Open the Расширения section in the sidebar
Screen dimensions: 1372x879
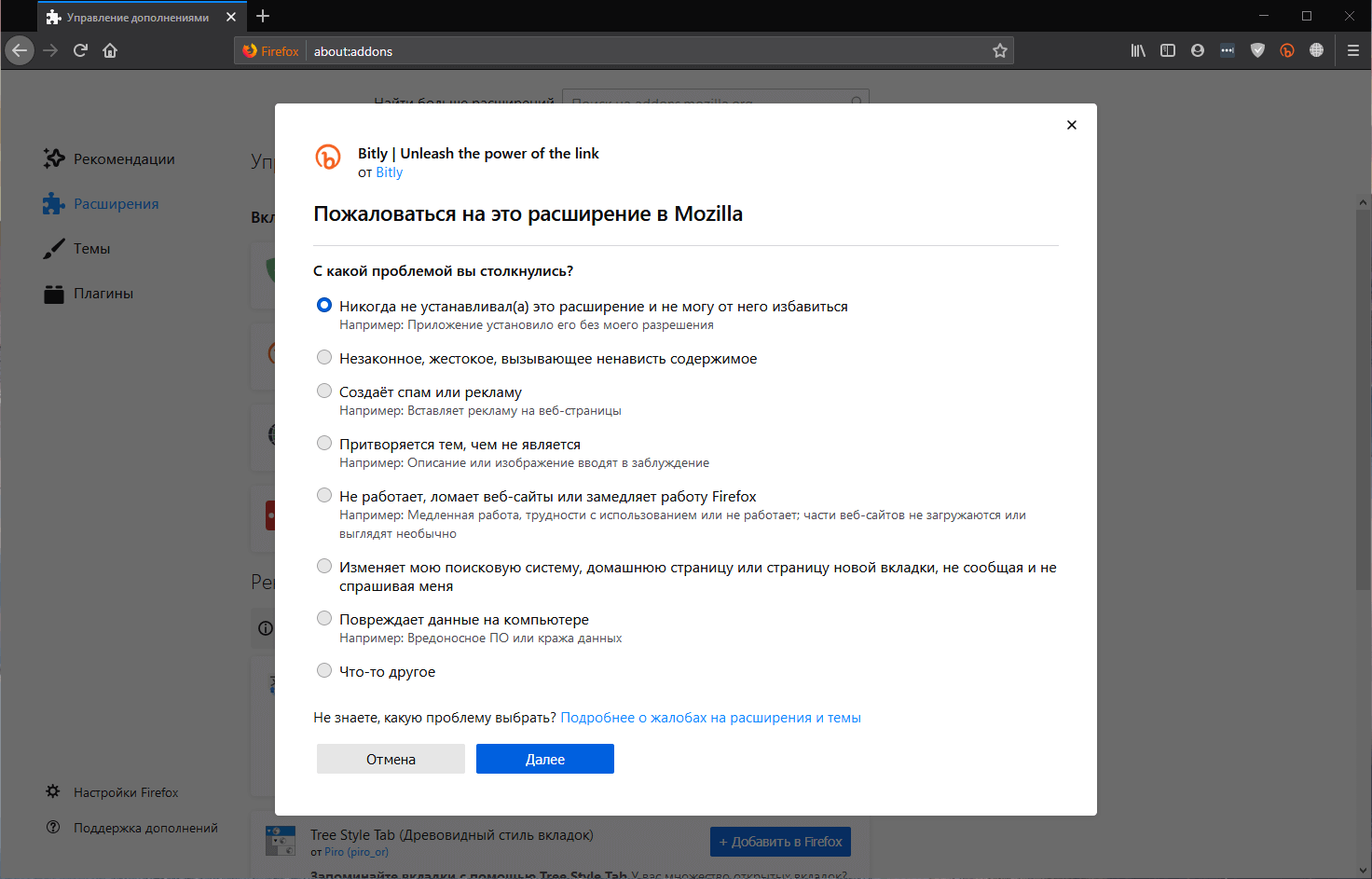point(116,203)
